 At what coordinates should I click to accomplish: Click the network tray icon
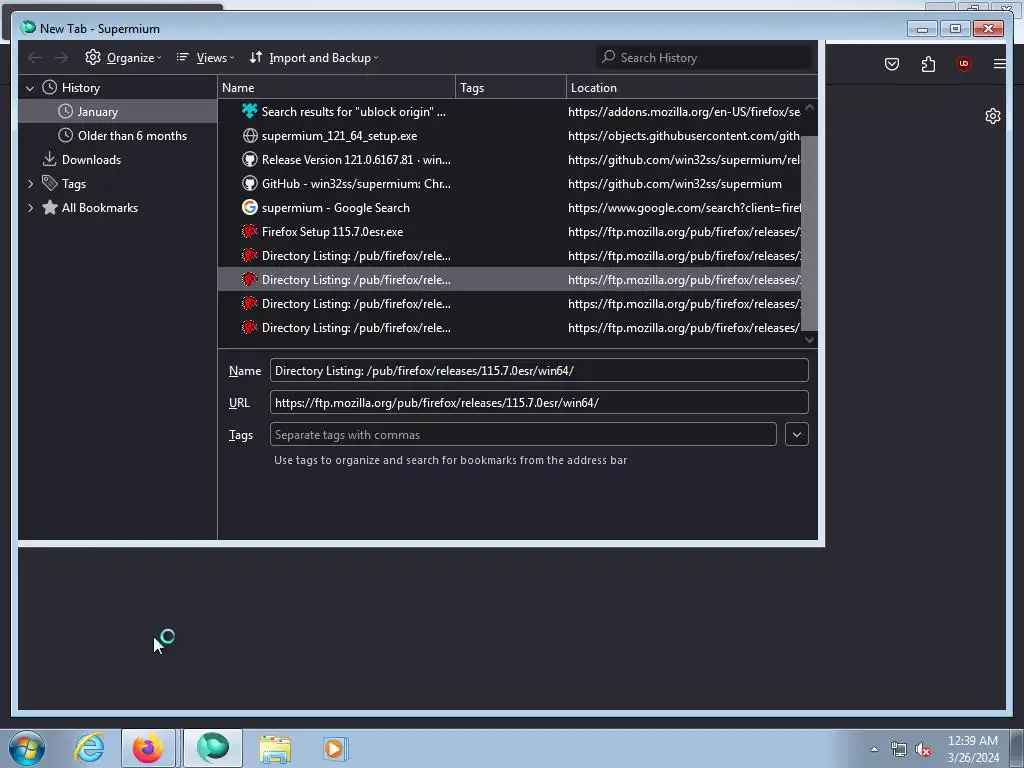click(899, 750)
